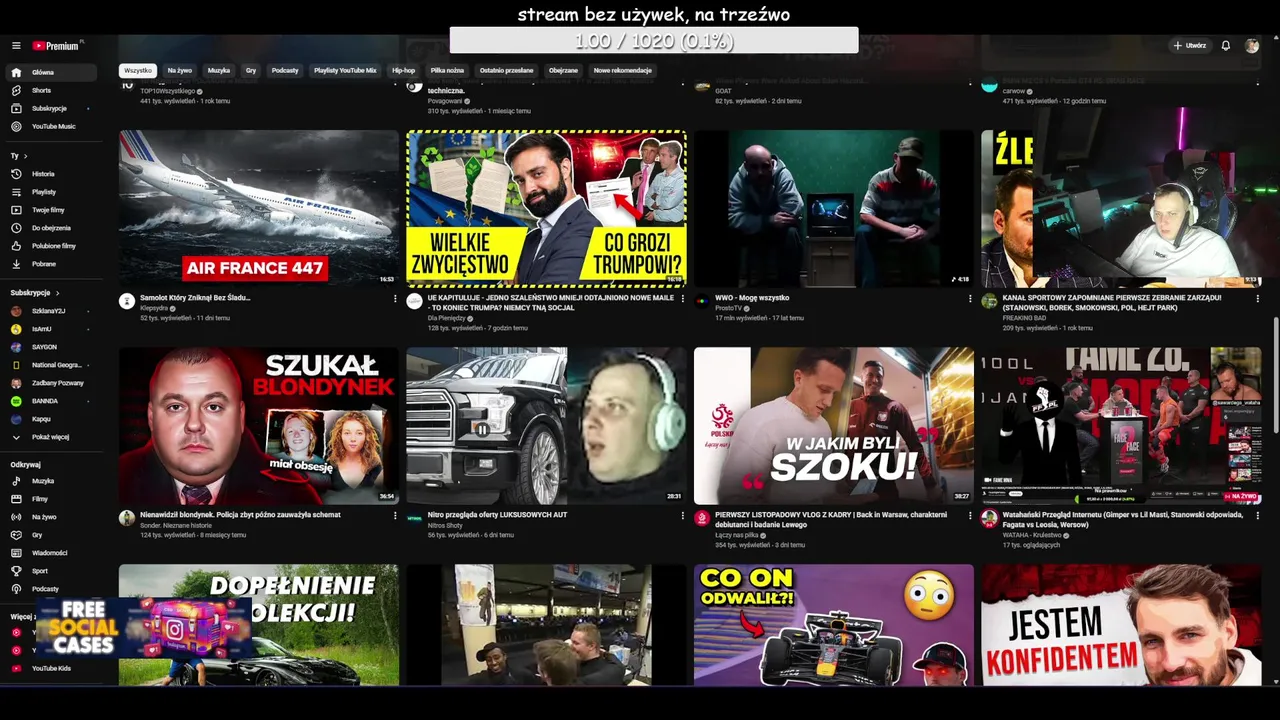Open Podcasty under Odkrywaj
This screenshot has width=1280, height=720.
click(50, 589)
